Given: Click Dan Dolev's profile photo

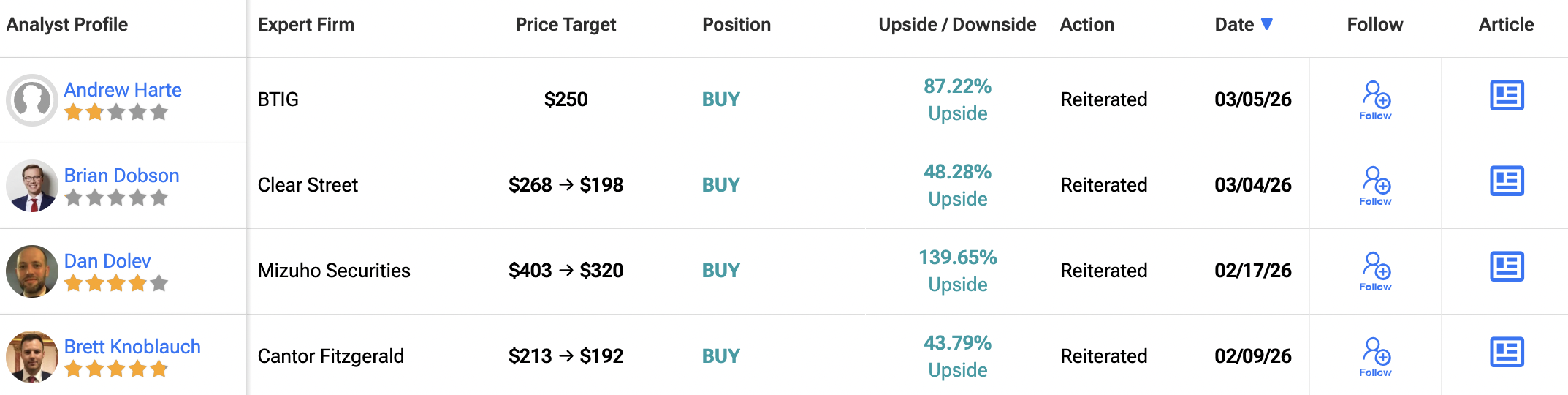Looking at the screenshot, I should [x=32, y=271].
